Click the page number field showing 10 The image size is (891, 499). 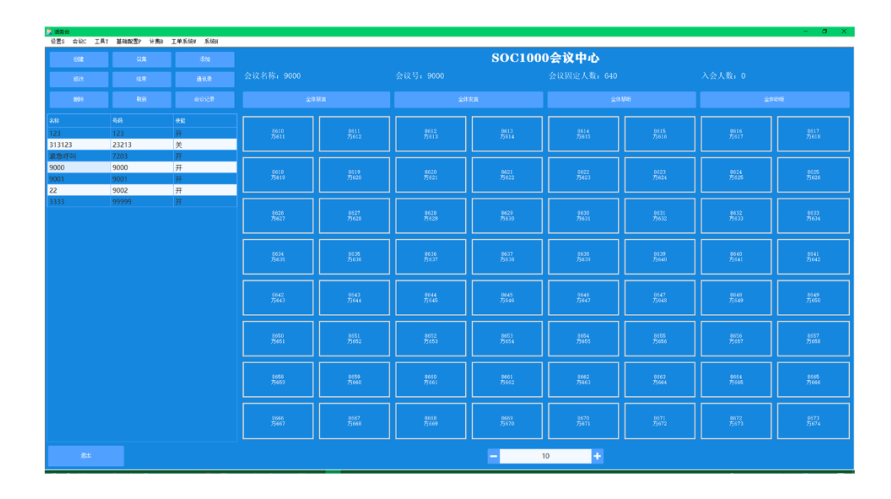[x=545, y=456]
